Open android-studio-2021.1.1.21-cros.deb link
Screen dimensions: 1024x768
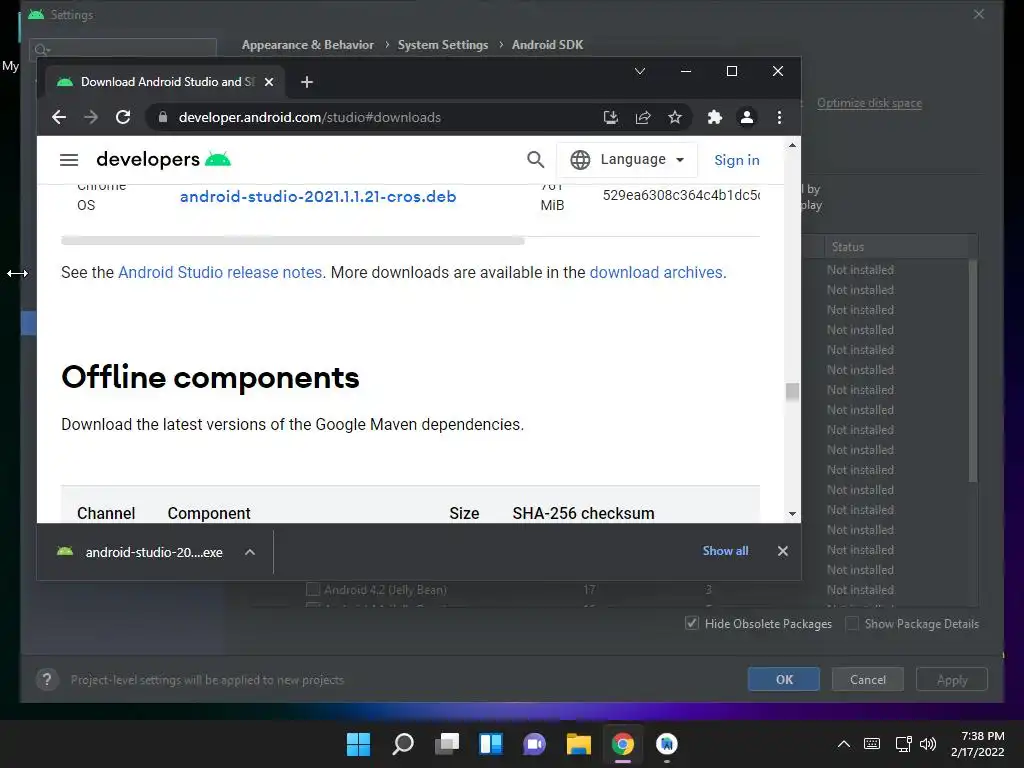coord(318,197)
